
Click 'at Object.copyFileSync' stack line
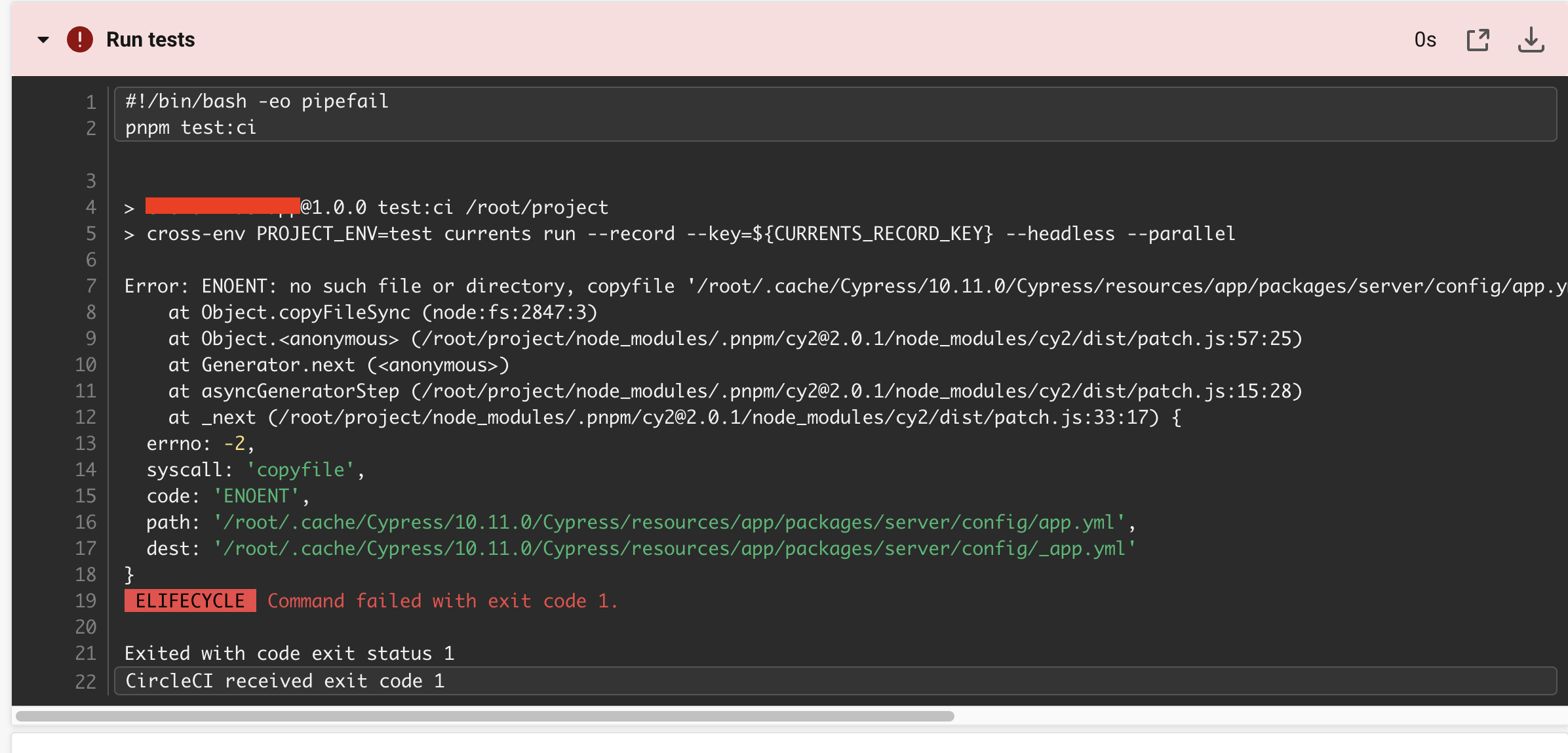[383, 312]
